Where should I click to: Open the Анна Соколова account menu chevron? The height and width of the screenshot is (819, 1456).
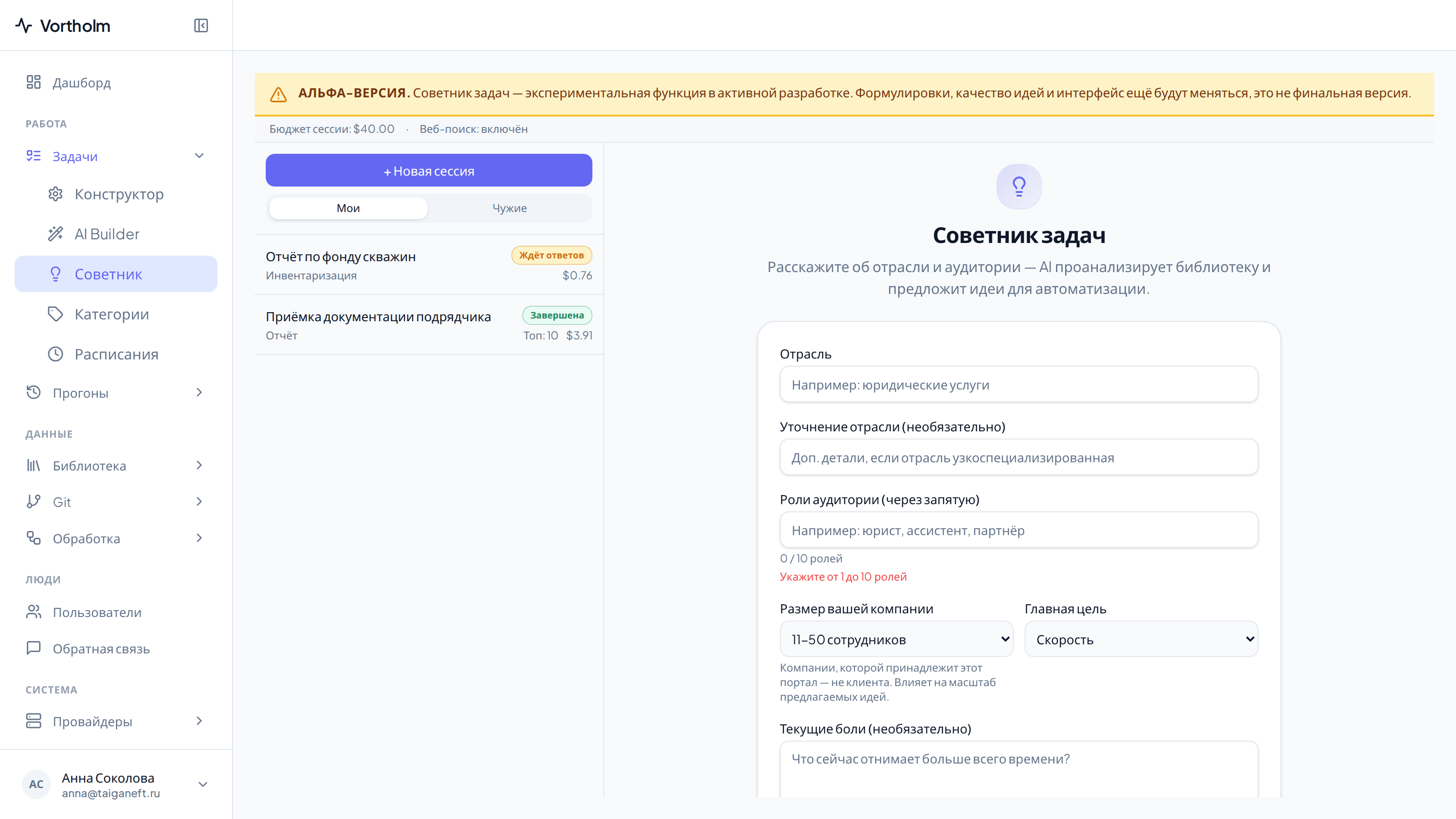(x=203, y=784)
